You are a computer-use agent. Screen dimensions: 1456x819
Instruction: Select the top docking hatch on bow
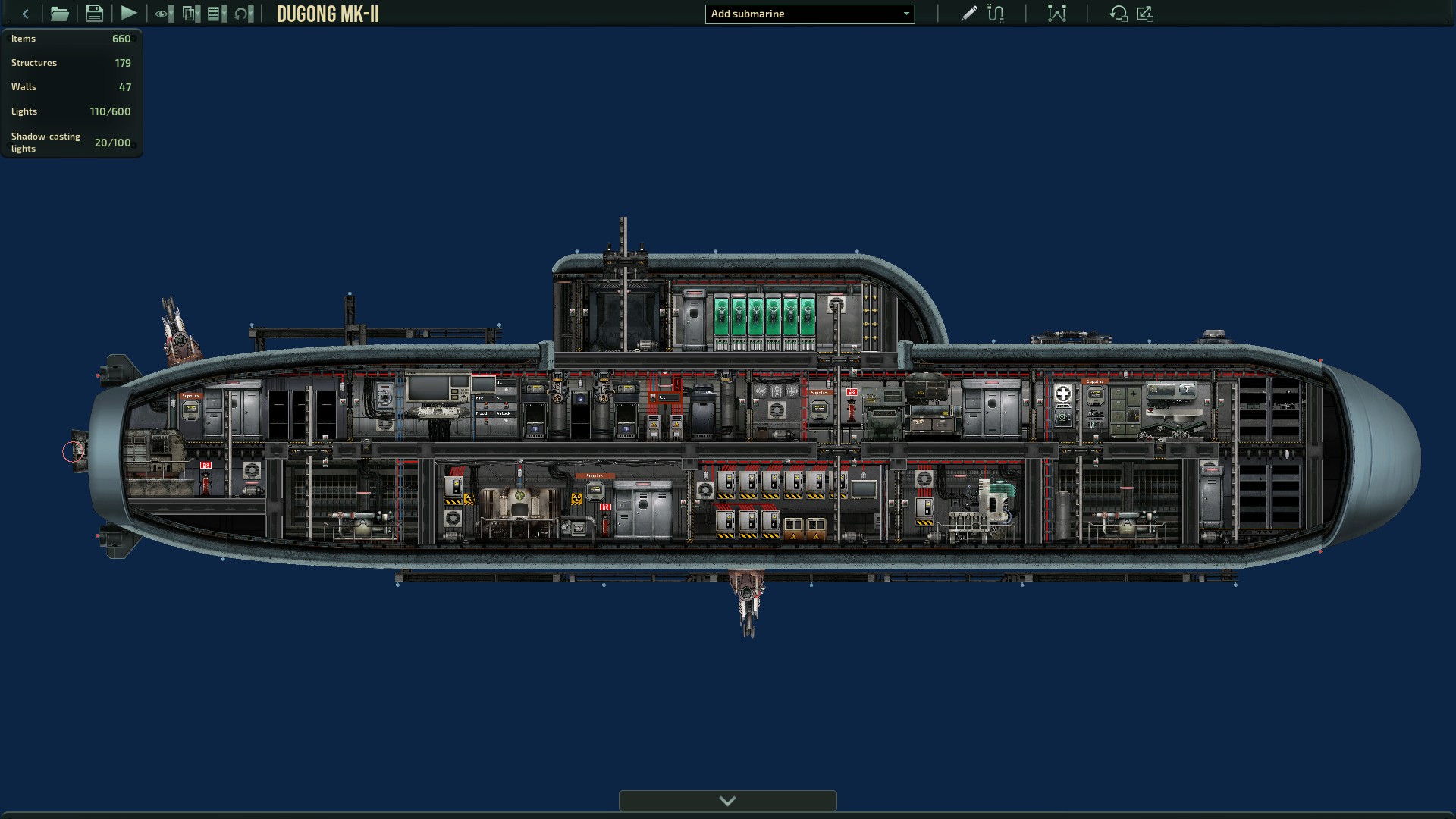(1070, 337)
